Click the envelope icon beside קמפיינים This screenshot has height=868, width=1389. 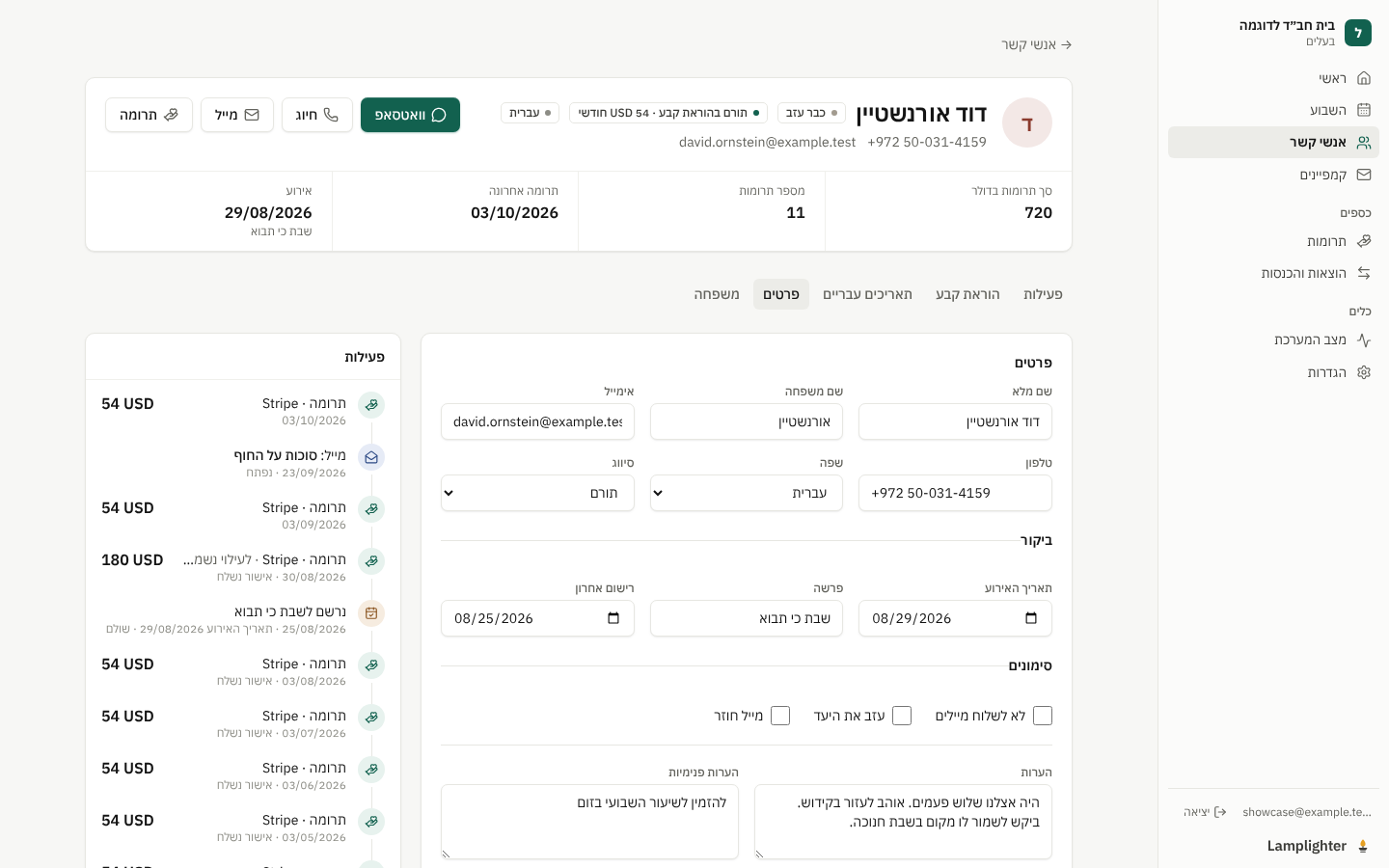click(1364, 175)
